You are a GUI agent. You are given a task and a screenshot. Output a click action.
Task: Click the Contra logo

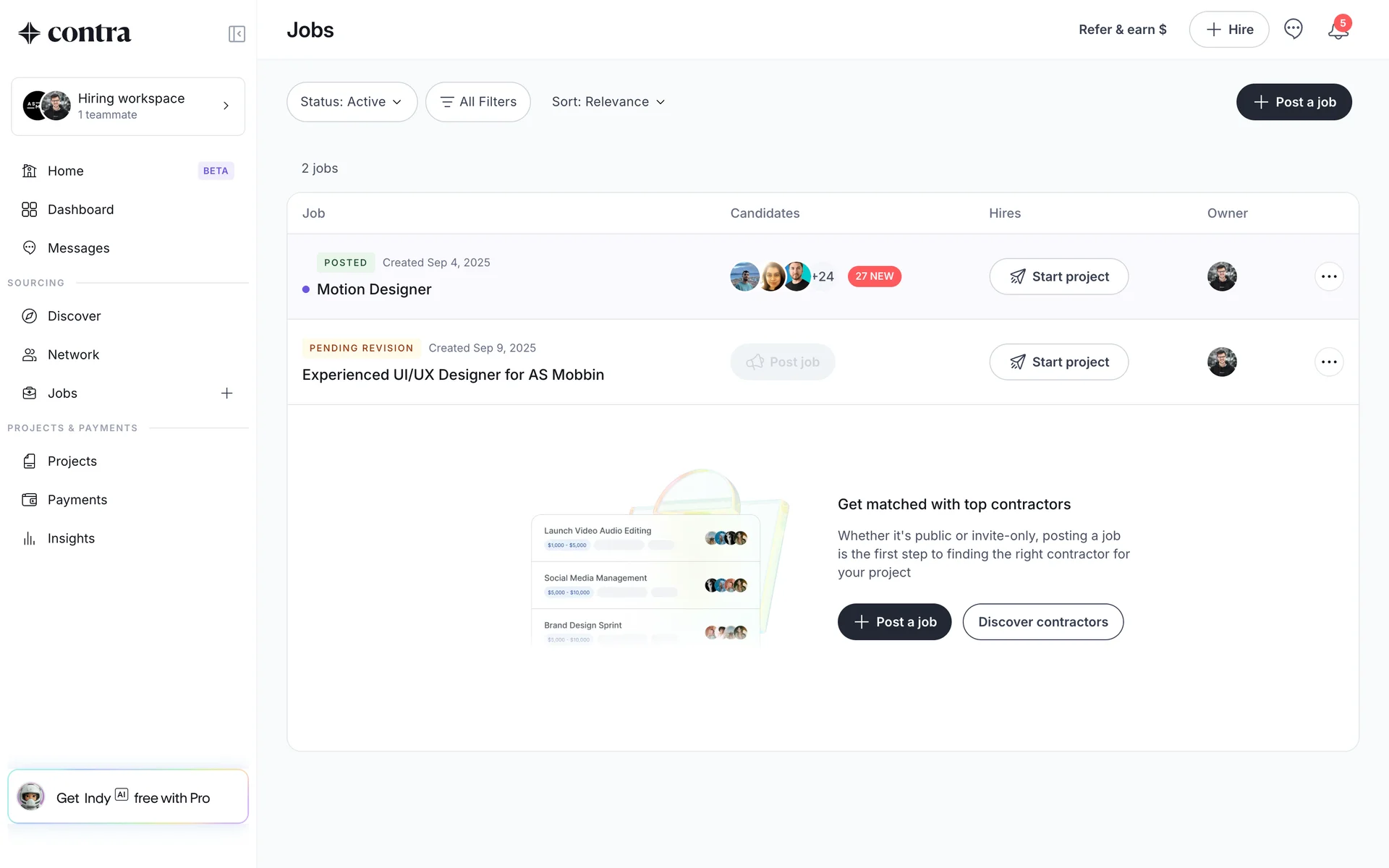pos(75,33)
